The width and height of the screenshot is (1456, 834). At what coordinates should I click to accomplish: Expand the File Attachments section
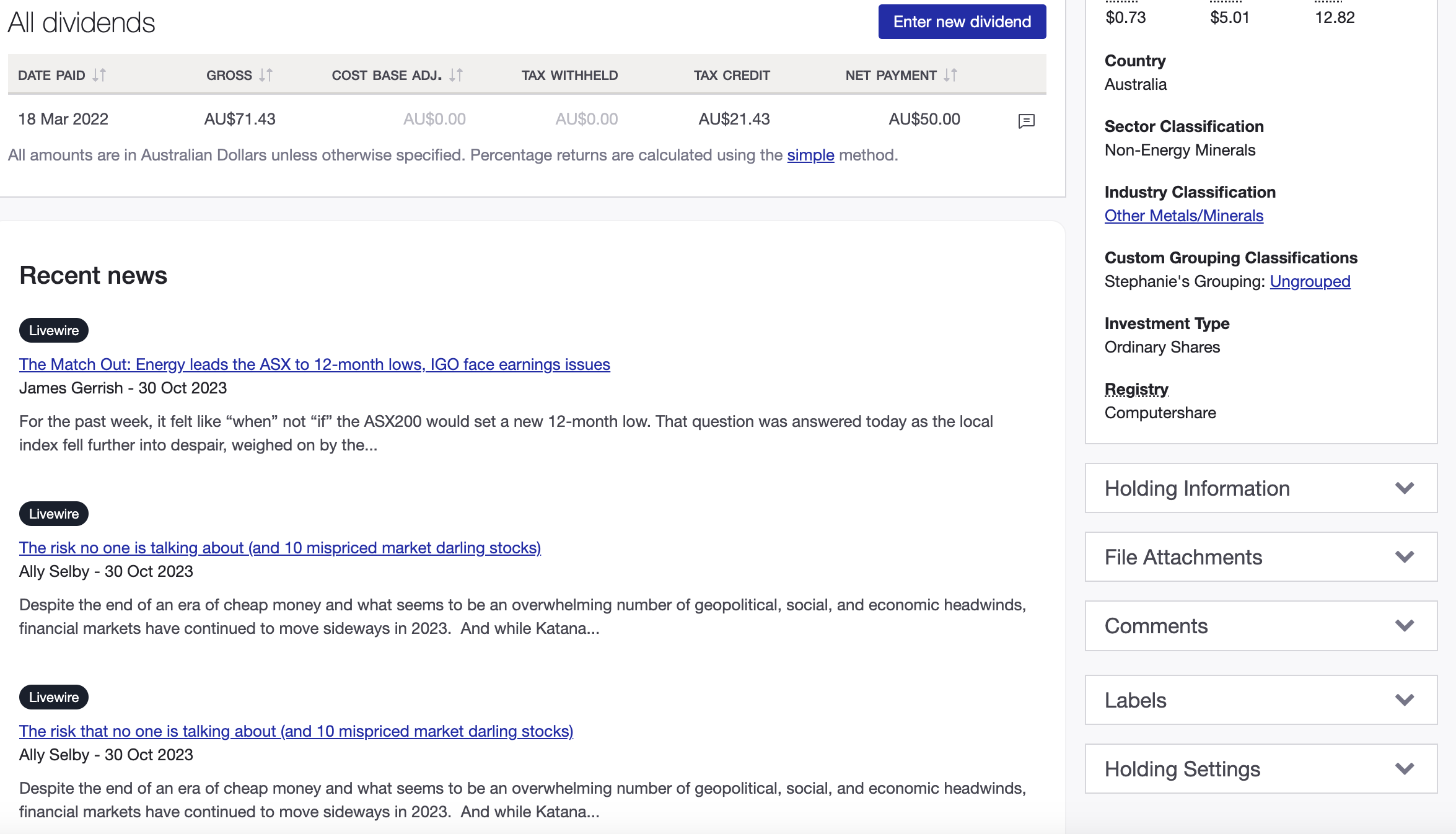[1261, 557]
